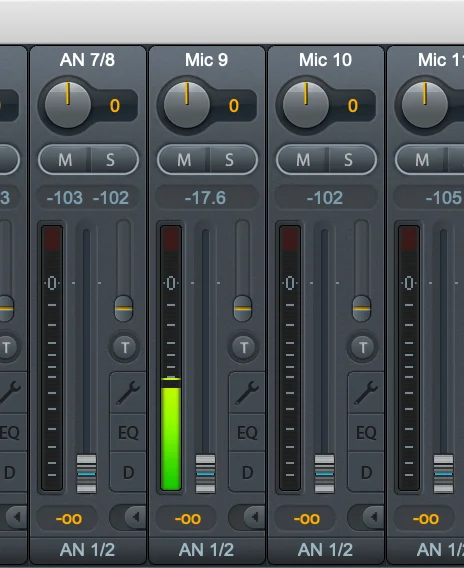Toggle the T trim button on AN 7/8

click(125, 347)
